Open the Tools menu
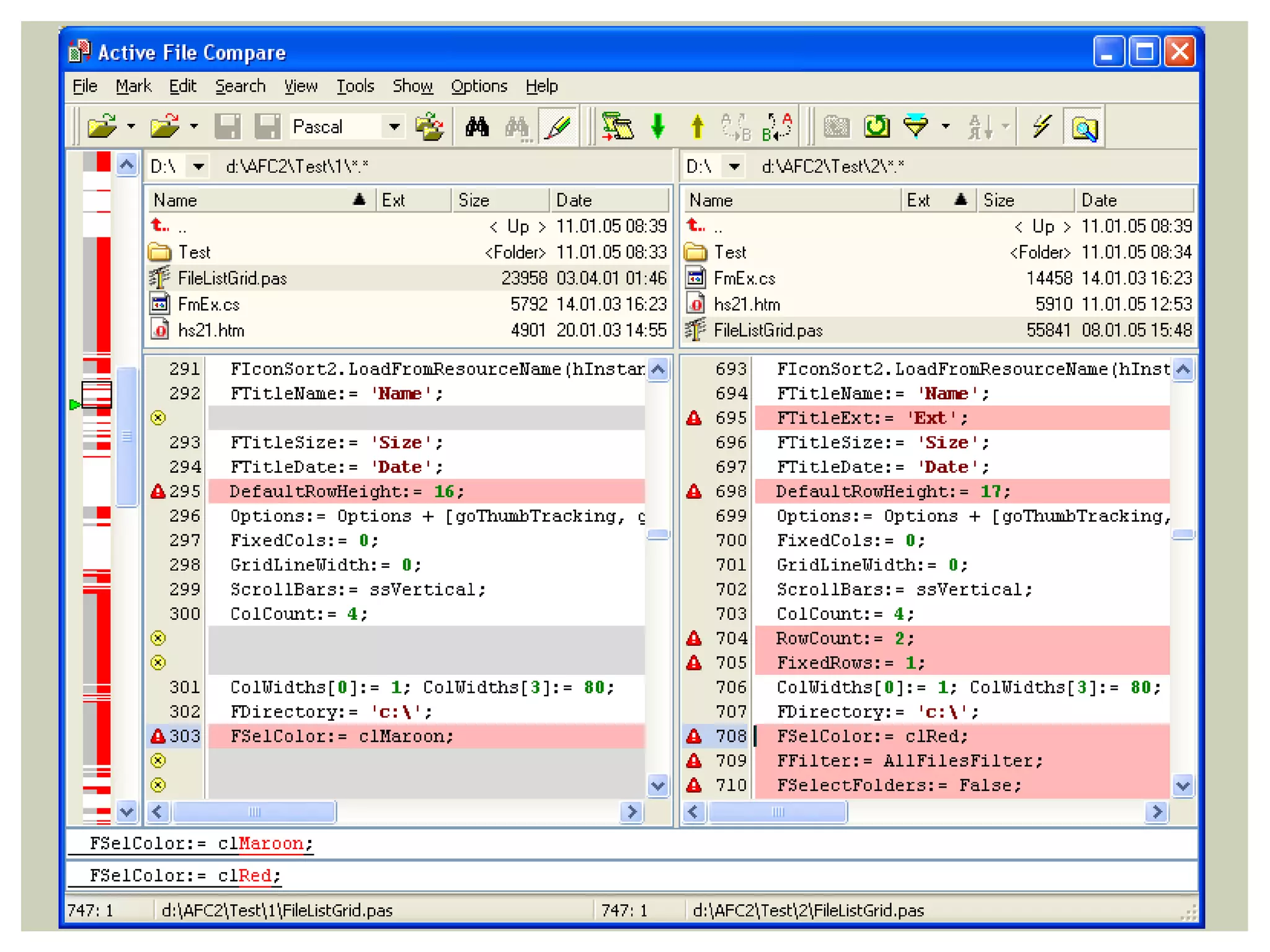This screenshot has height=952, width=1270. pyautogui.click(x=355, y=86)
